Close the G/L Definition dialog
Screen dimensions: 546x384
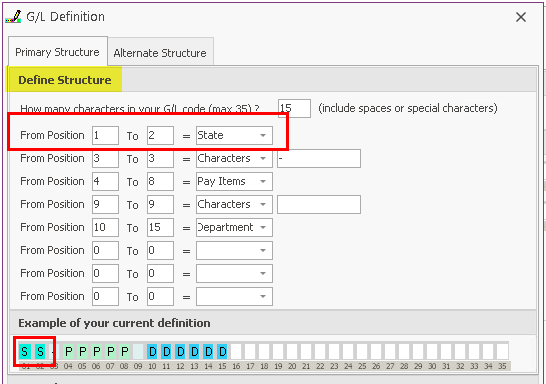pos(521,17)
